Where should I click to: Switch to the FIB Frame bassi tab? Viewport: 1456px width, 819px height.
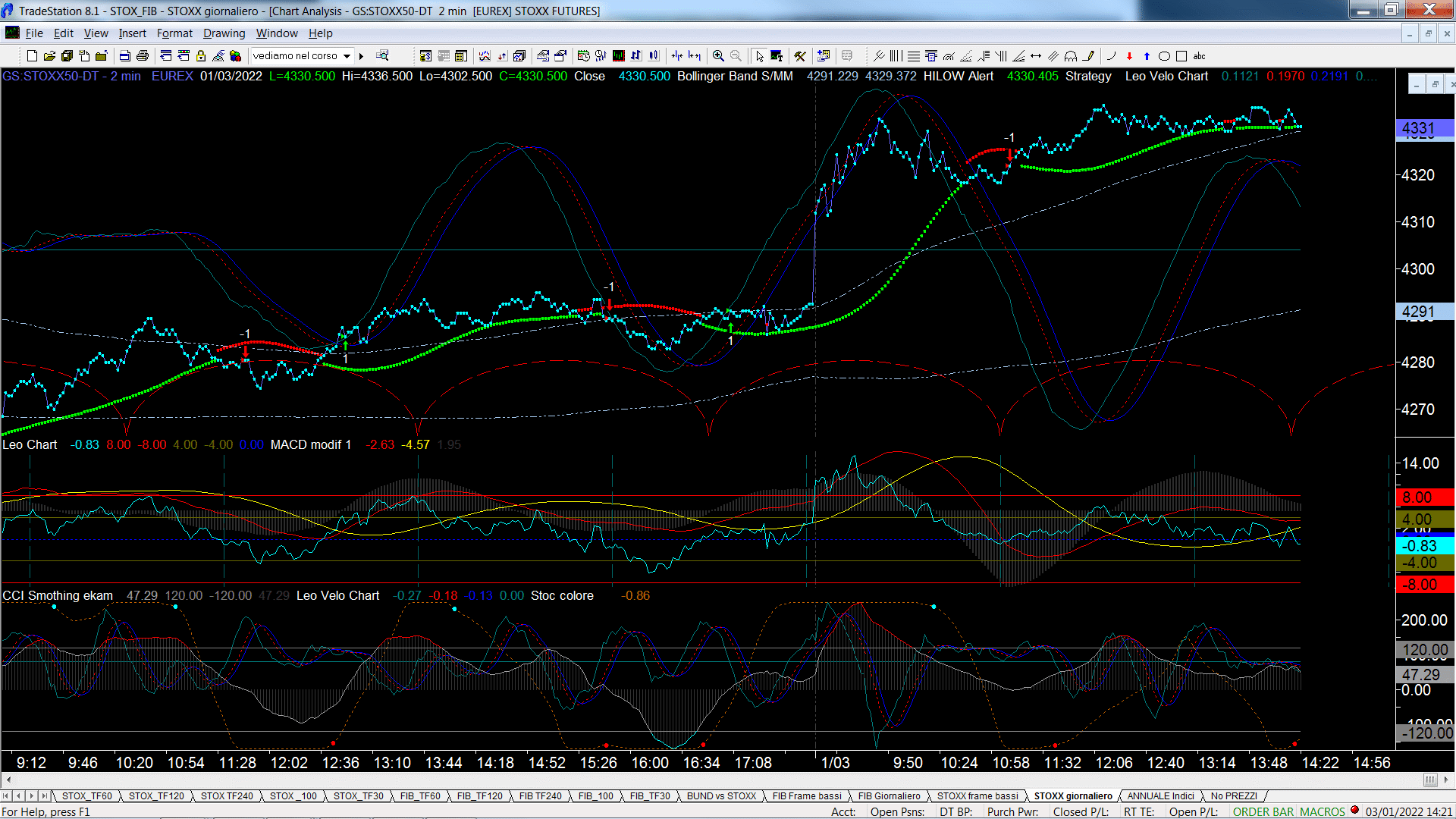click(807, 796)
